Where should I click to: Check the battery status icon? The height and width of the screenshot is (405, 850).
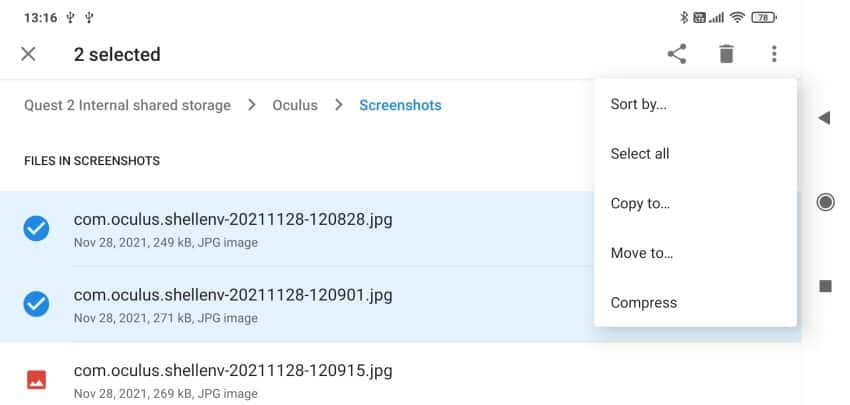tap(764, 18)
